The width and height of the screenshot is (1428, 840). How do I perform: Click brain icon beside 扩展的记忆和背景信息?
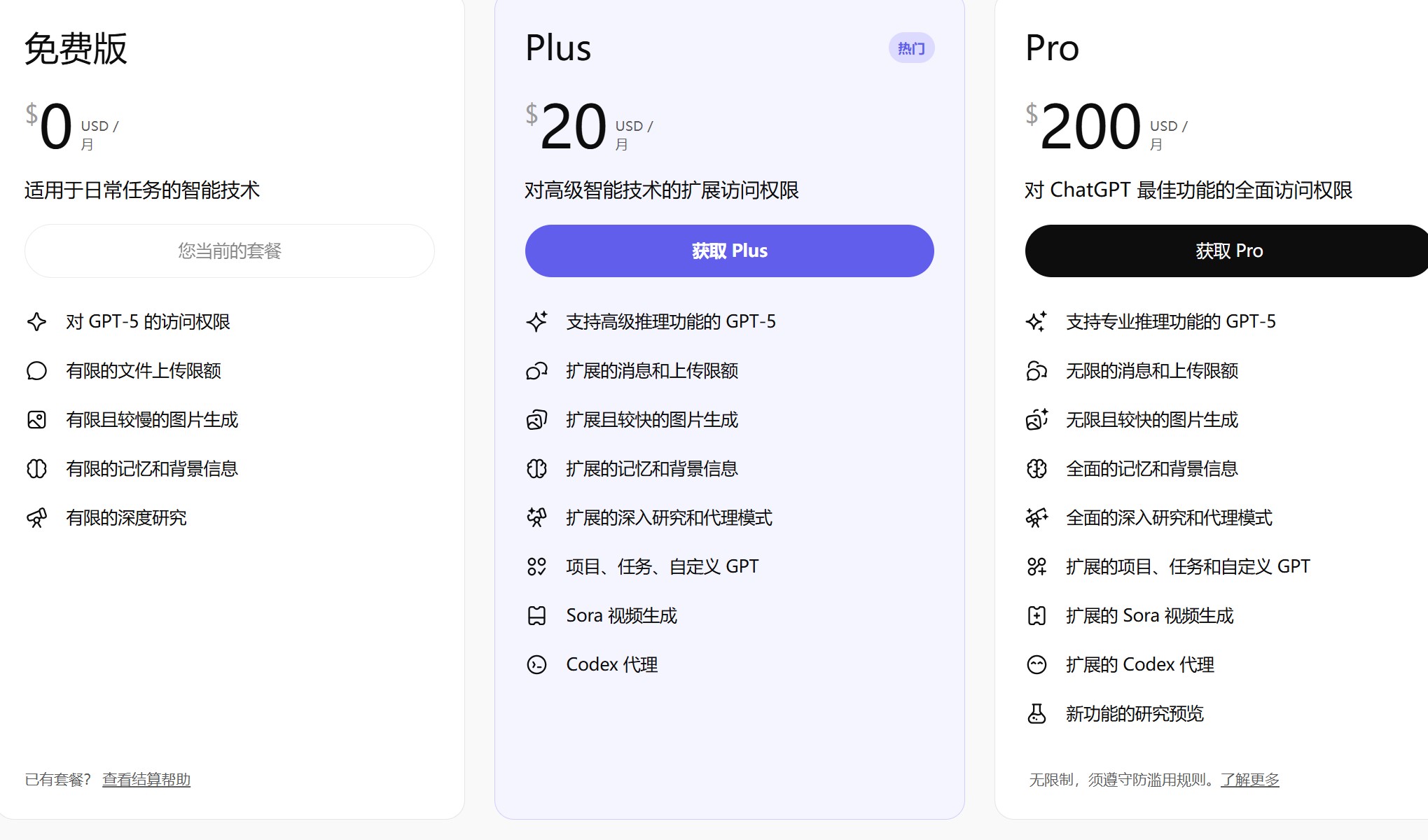536,468
